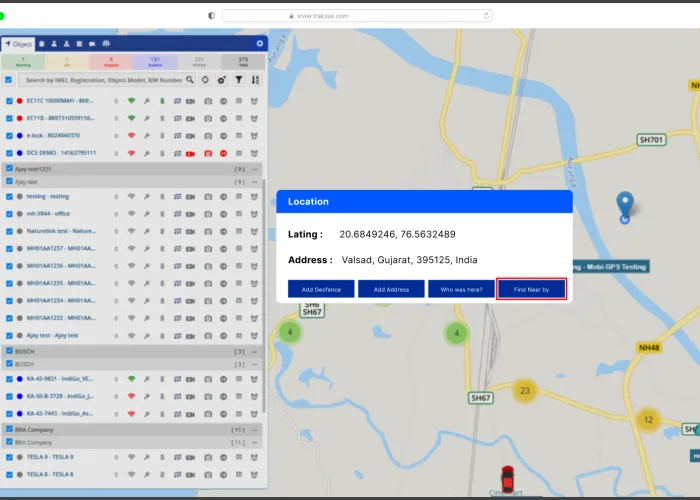Screen dimensions: 700x500
Task: Collapse the BRA Company group
Action: point(254,429)
